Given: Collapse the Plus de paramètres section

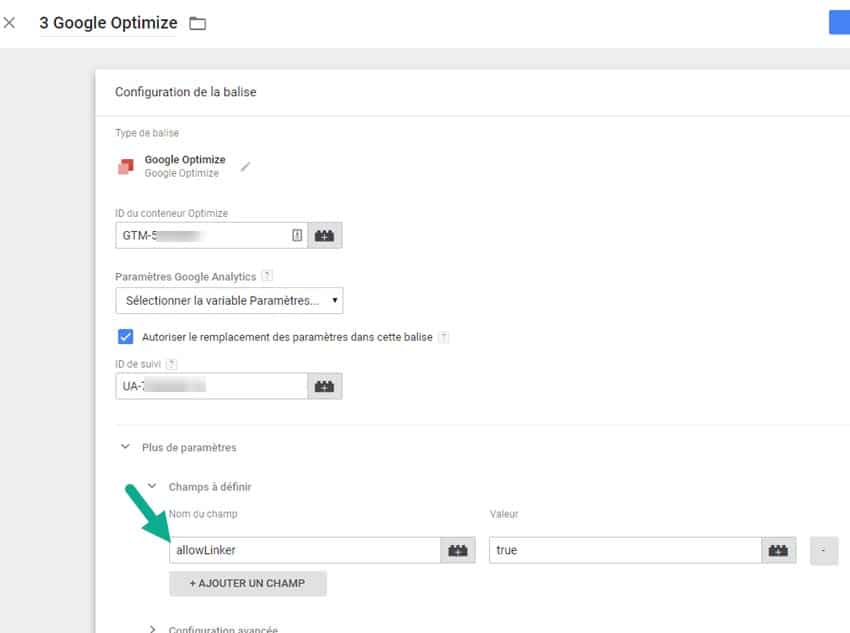Looking at the screenshot, I should pyautogui.click(x=125, y=447).
